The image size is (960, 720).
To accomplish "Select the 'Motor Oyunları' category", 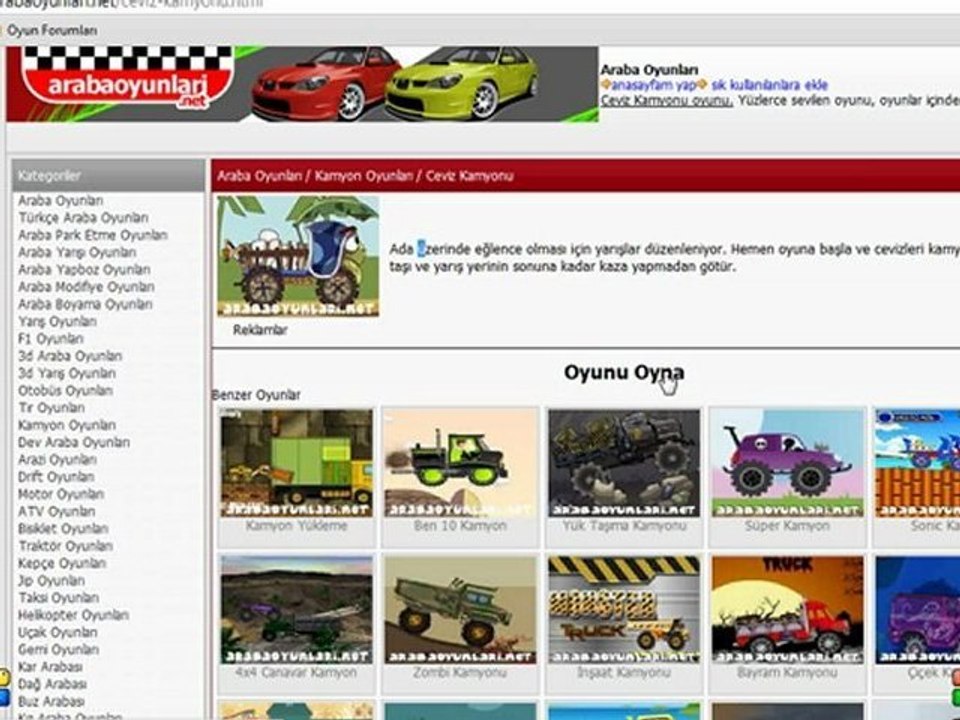I will 61,493.
